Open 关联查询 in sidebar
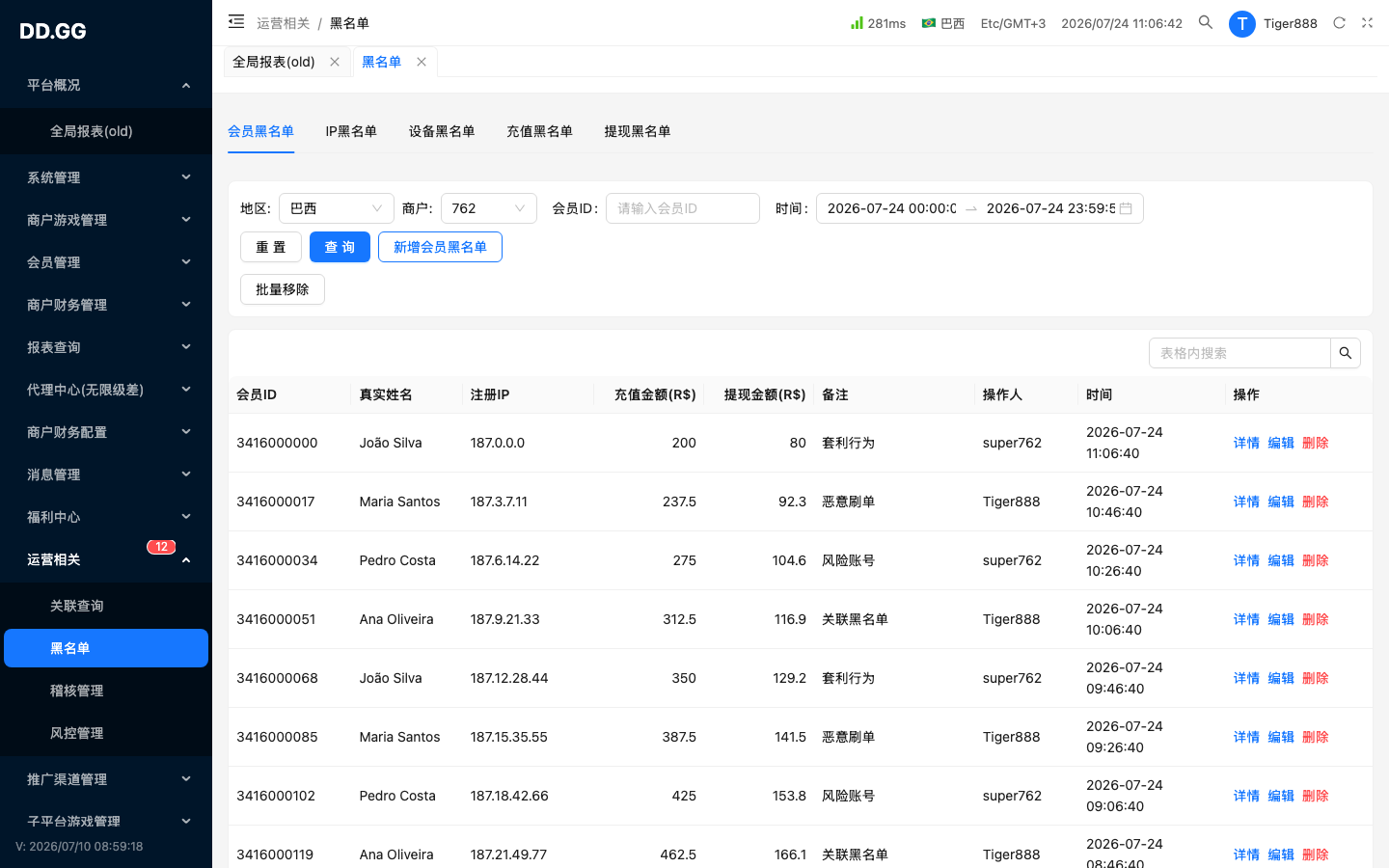 [106, 606]
